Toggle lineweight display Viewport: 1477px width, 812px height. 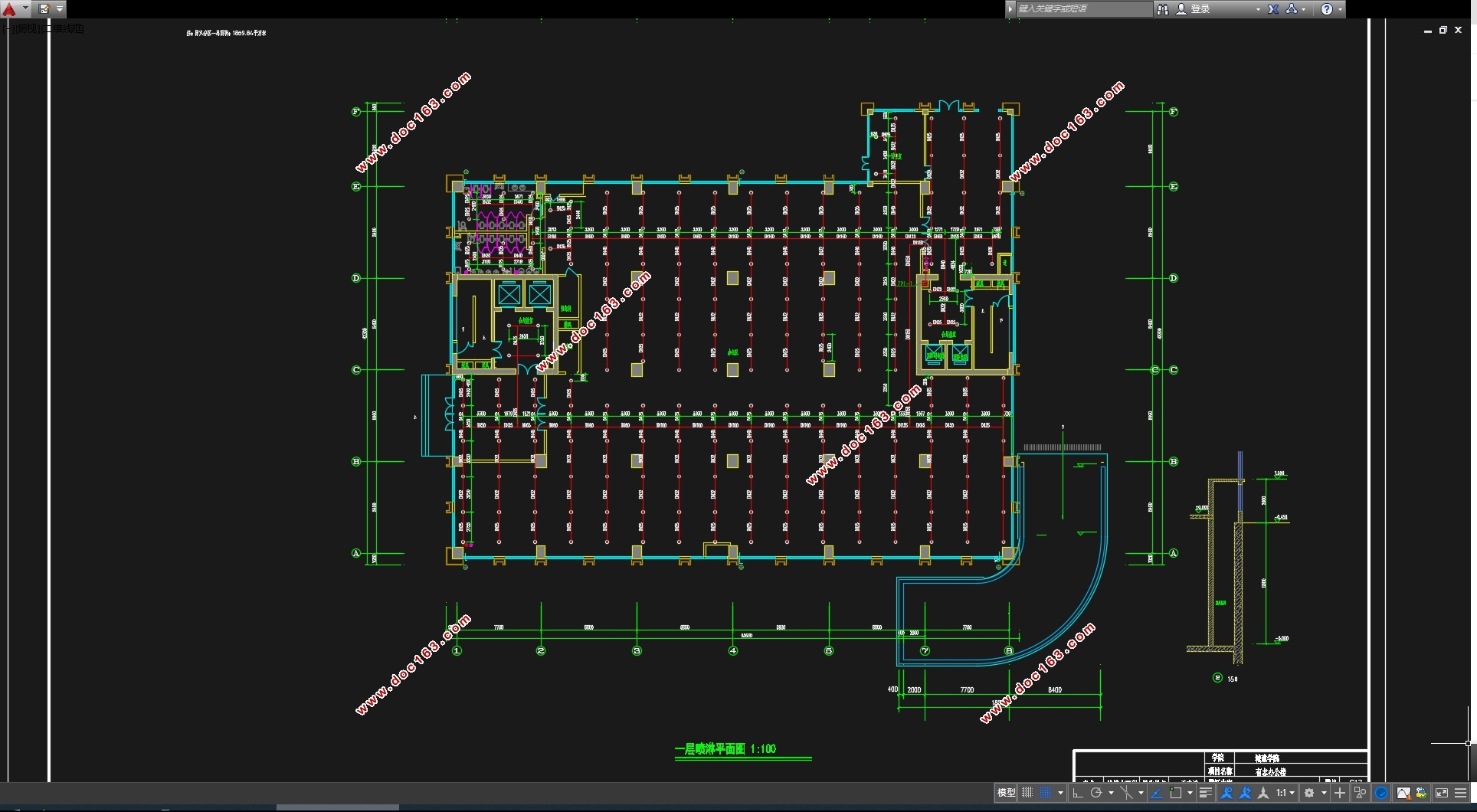pyautogui.click(x=1206, y=793)
